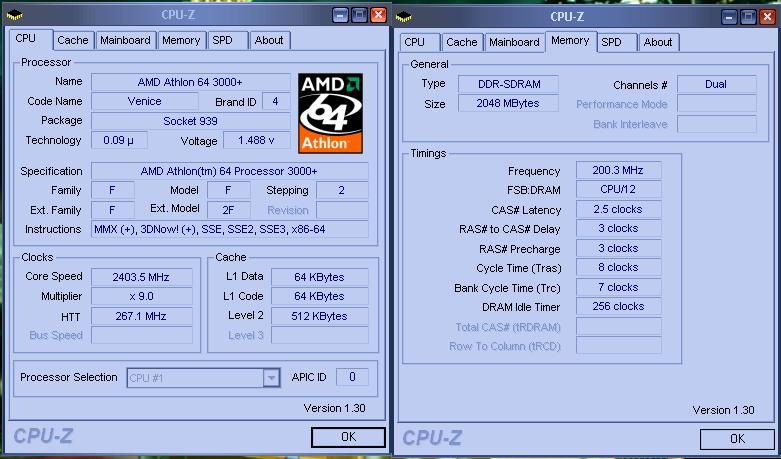Click the Brand ID value 4

tap(276, 102)
